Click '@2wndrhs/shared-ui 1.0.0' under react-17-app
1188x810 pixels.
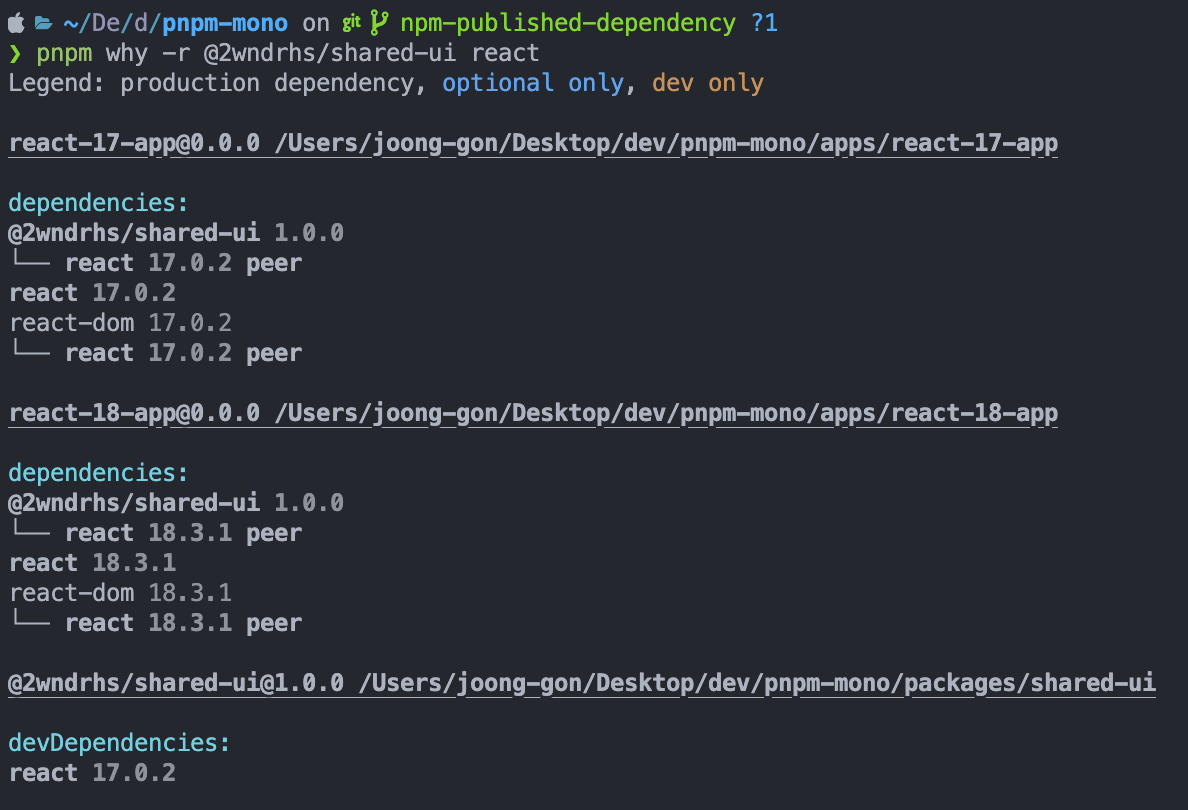(176, 233)
